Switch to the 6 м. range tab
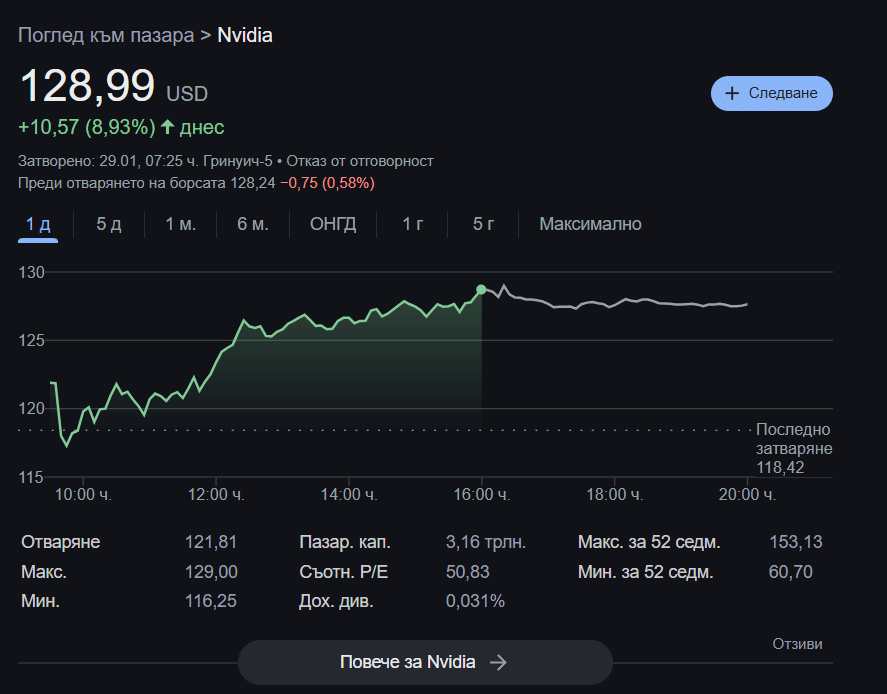Viewport: 887px width, 694px height. click(253, 224)
